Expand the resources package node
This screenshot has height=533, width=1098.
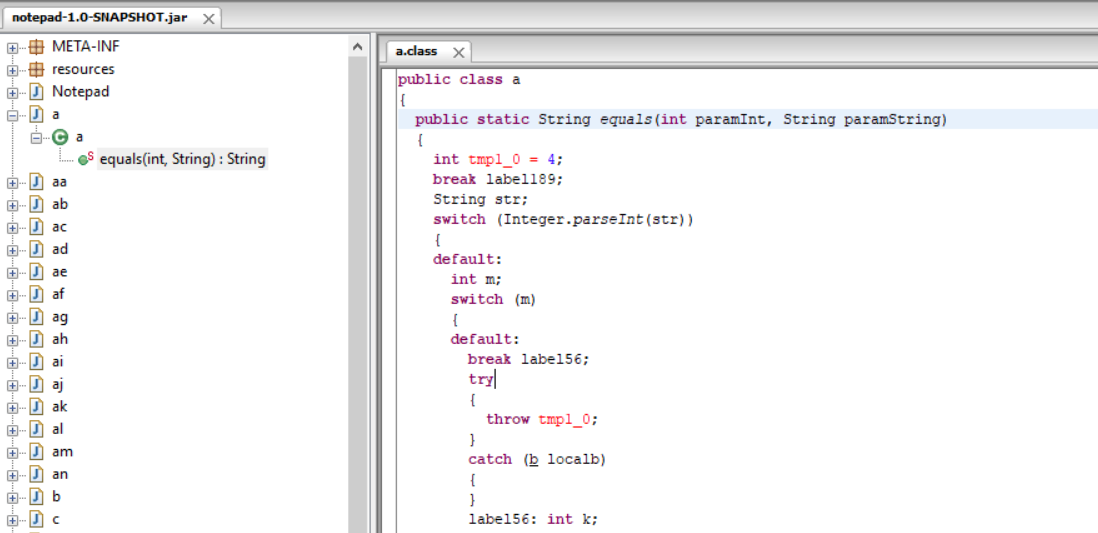tap(13, 70)
